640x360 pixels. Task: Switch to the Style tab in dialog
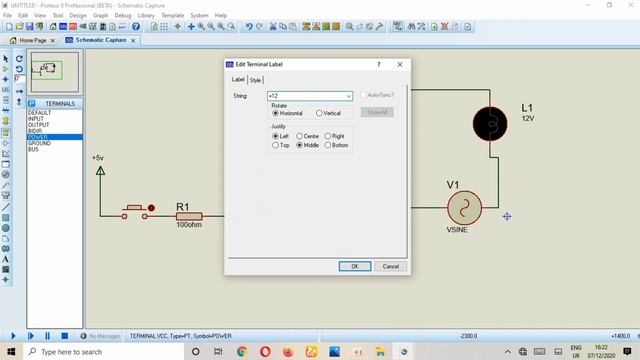point(256,80)
